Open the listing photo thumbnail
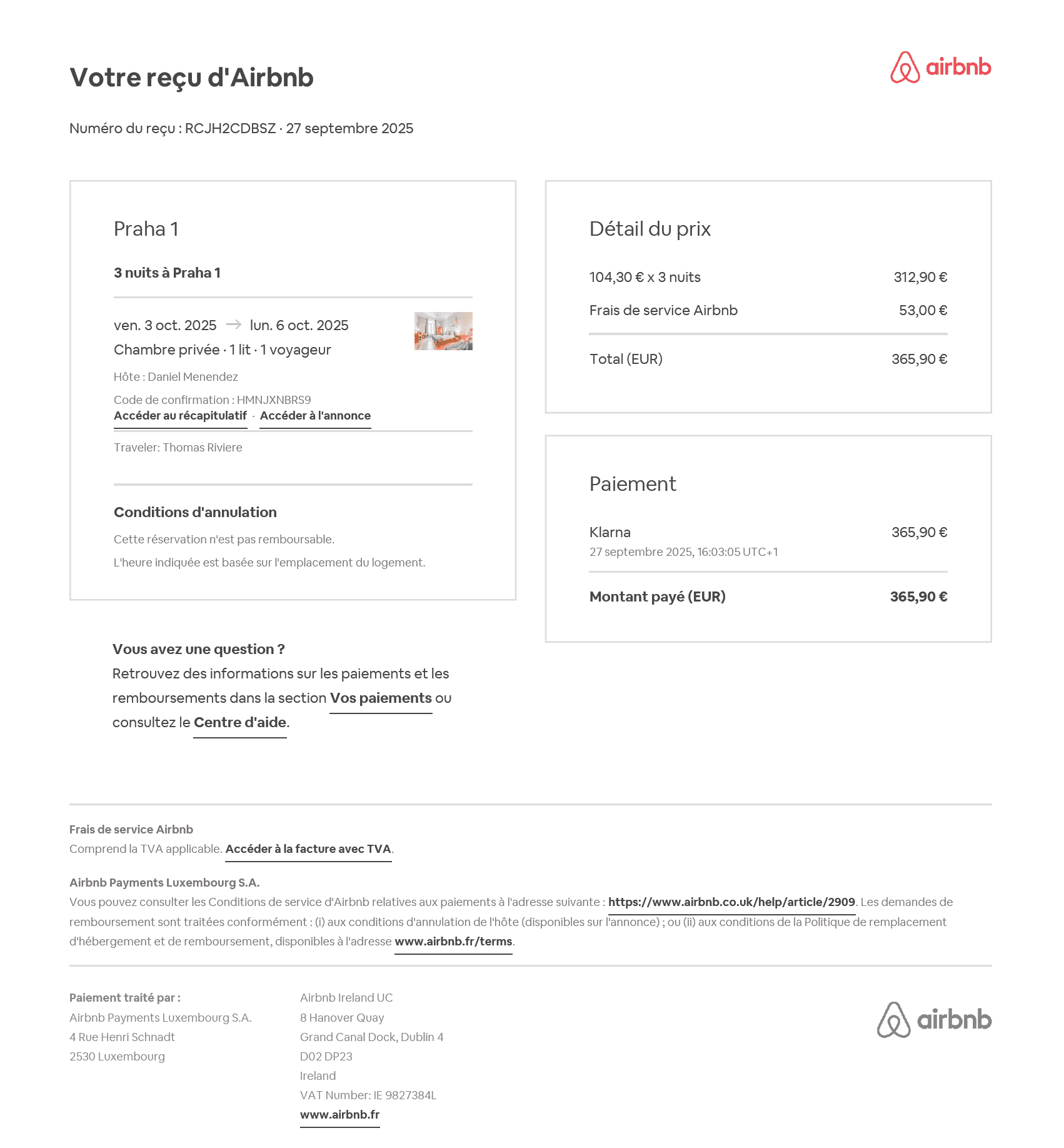This screenshot has width=1064, height=1148. [x=443, y=331]
